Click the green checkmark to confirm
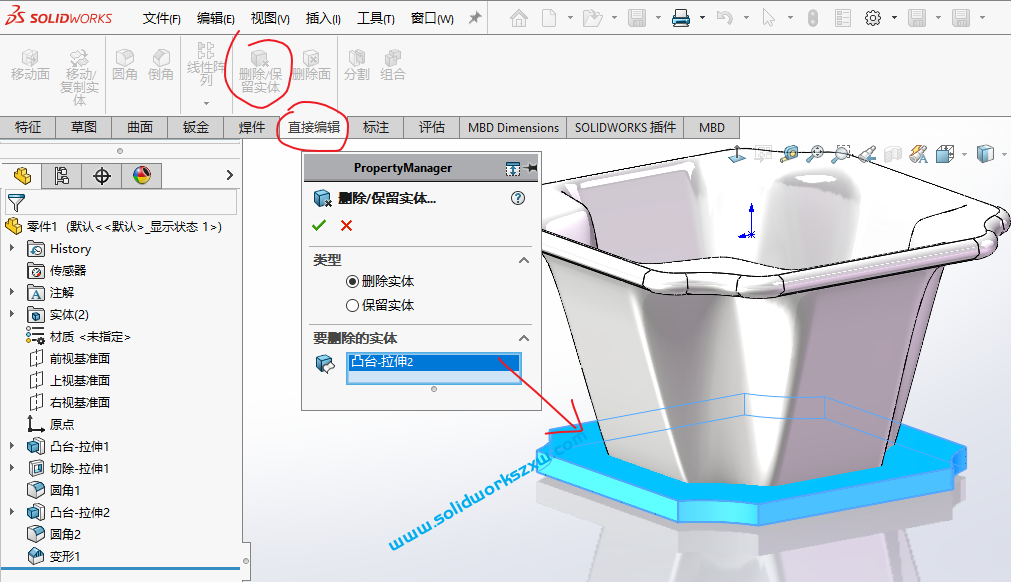1011x582 pixels. coord(319,226)
